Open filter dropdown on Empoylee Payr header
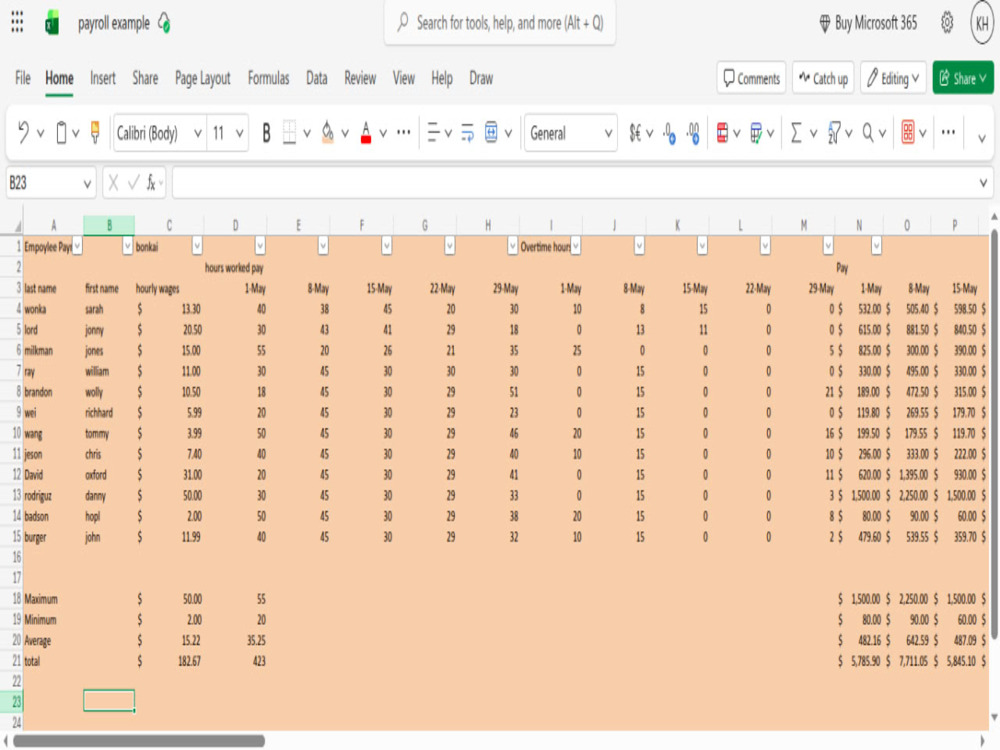Image resolution: width=1000 pixels, height=750 pixels. [x=78, y=246]
